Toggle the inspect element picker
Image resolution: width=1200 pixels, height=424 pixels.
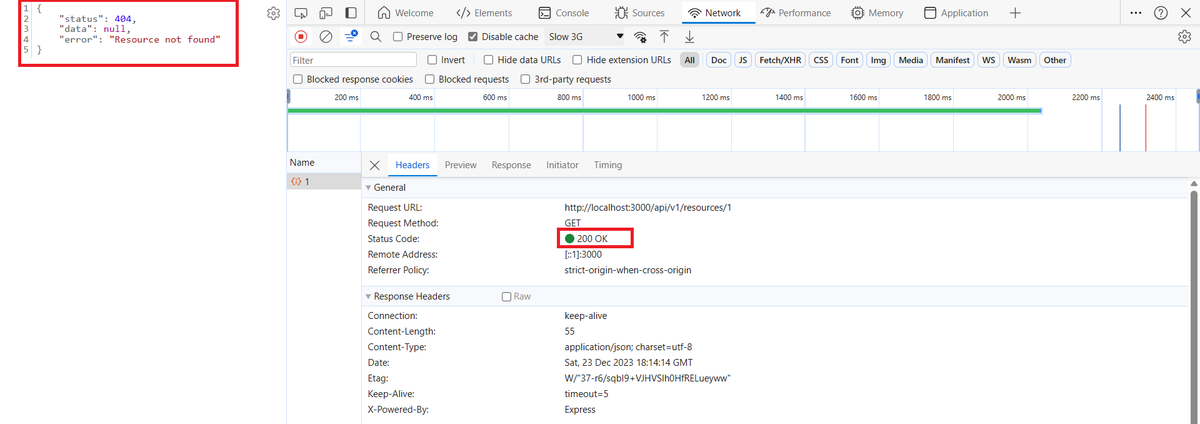[300, 13]
